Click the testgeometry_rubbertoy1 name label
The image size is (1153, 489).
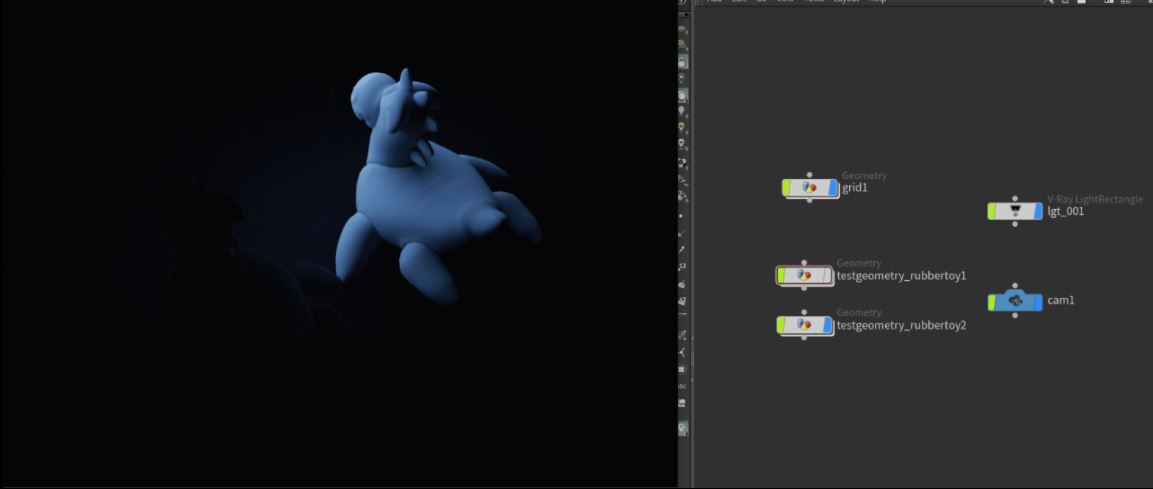pos(902,276)
